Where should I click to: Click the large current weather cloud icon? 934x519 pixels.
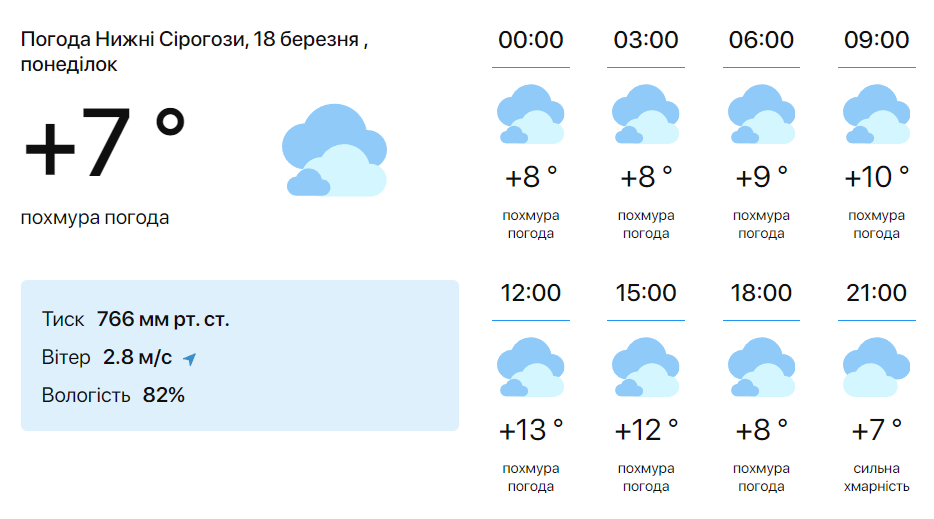334,150
